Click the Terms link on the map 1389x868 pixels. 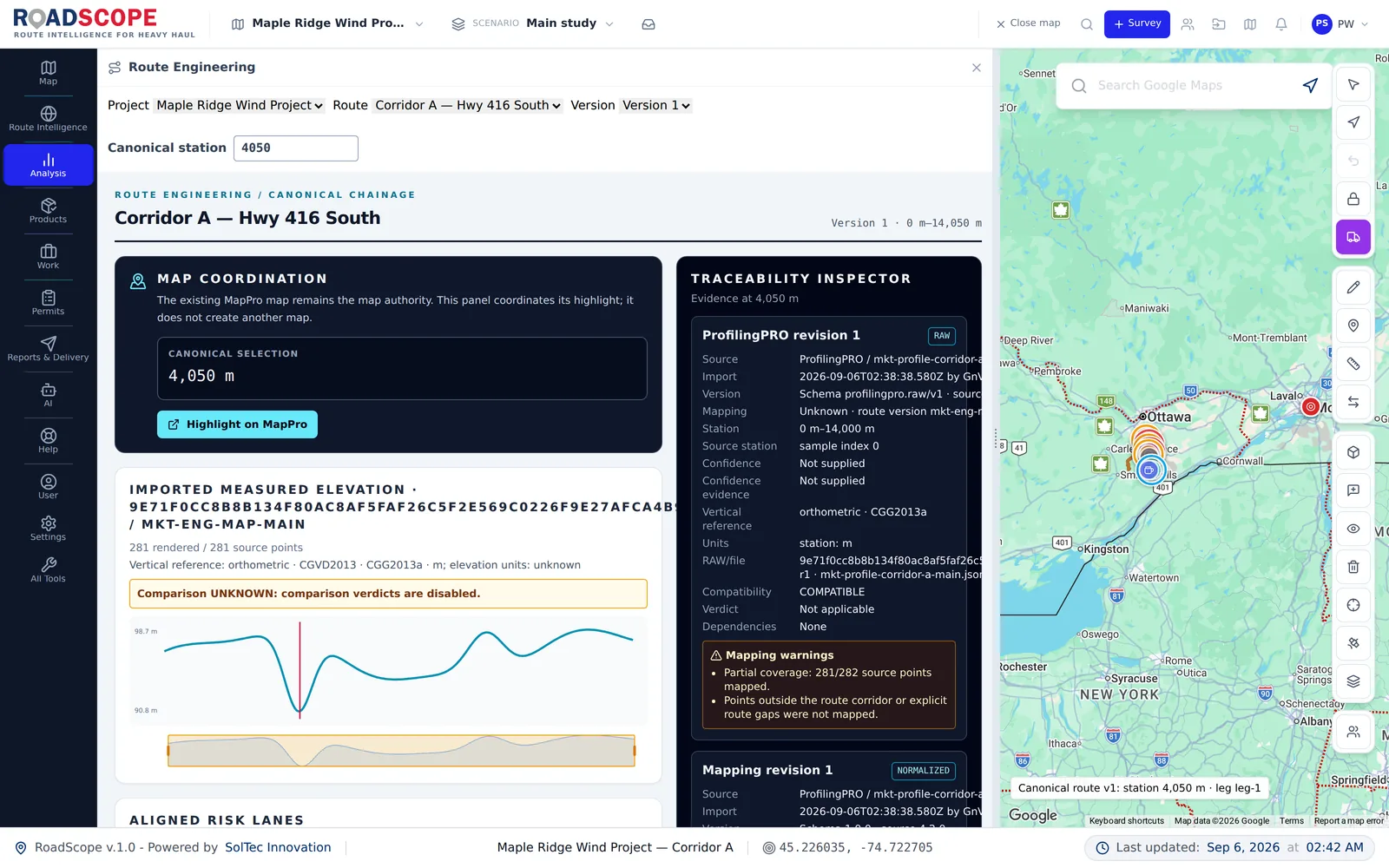point(1291,821)
